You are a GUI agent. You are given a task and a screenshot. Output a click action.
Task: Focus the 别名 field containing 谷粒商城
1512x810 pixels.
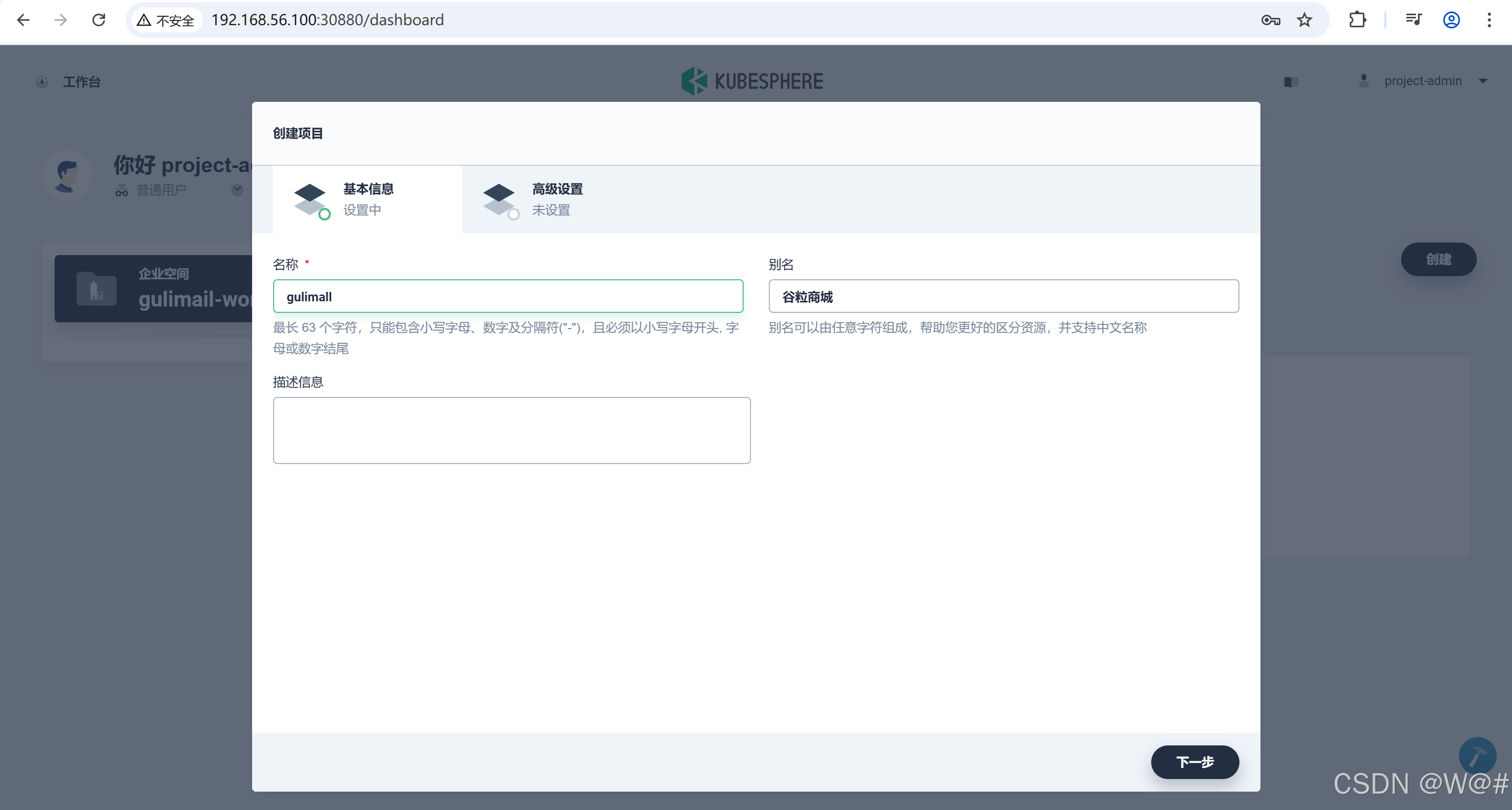1004,296
